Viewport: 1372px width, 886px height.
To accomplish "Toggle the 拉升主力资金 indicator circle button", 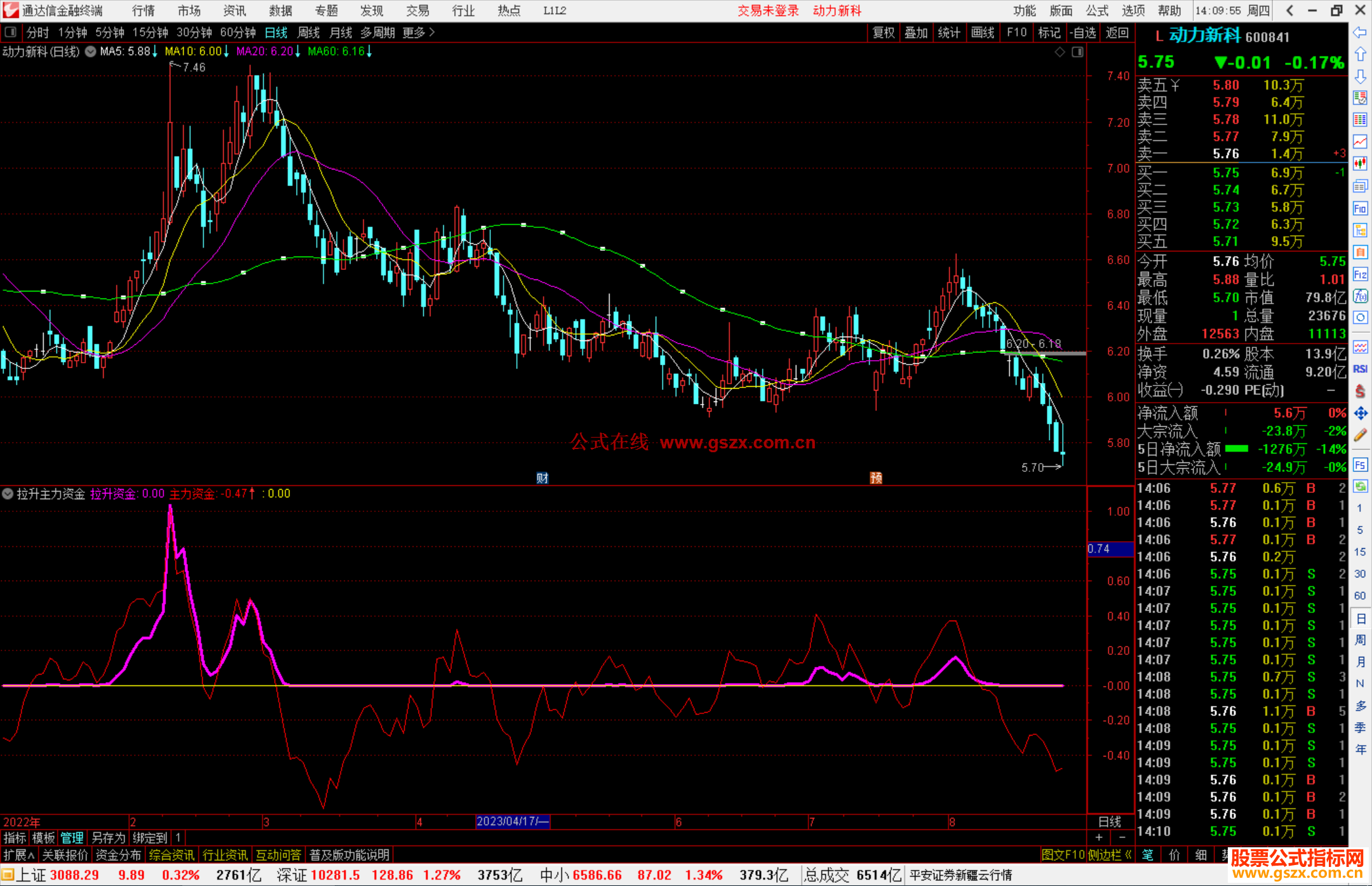I will click(x=8, y=493).
